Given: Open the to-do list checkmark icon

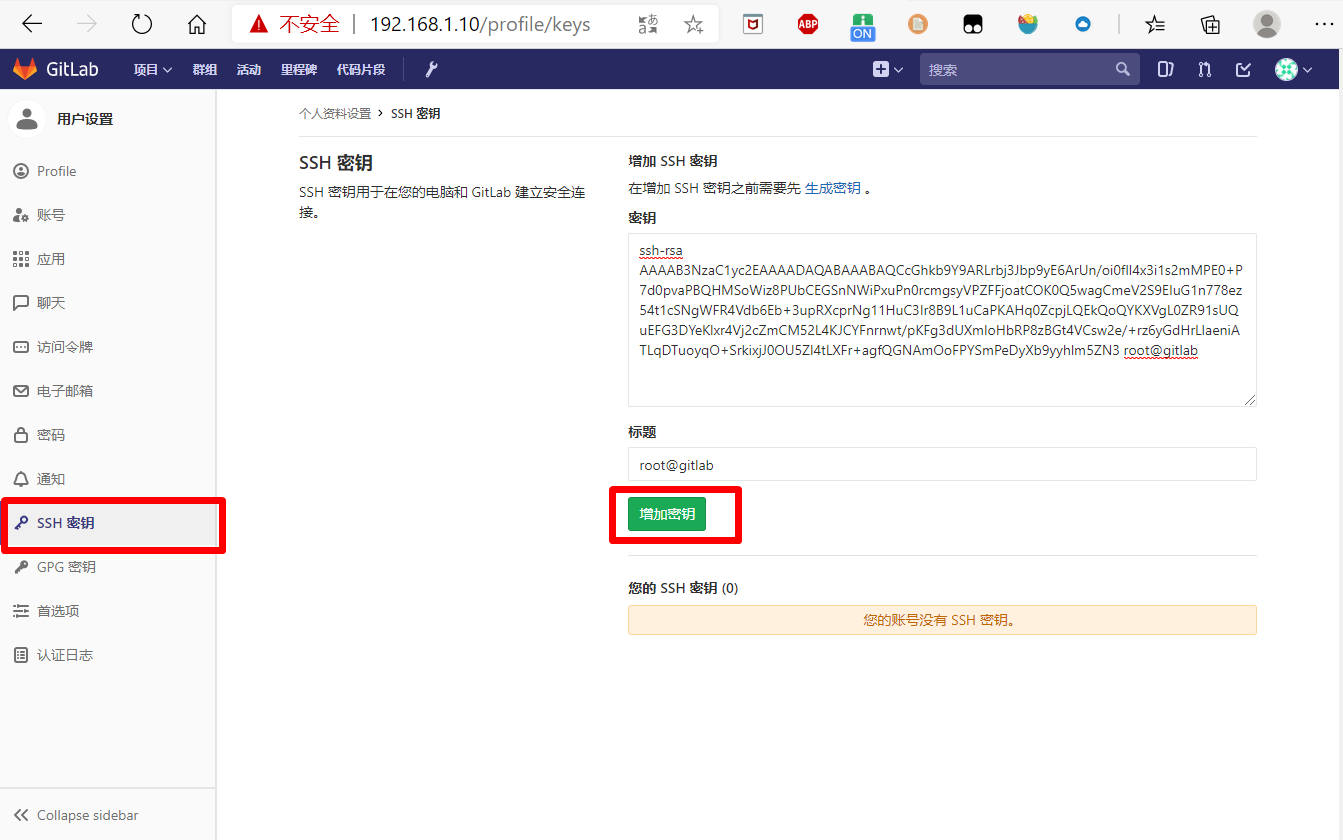Looking at the screenshot, I should [x=1243, y=69].
